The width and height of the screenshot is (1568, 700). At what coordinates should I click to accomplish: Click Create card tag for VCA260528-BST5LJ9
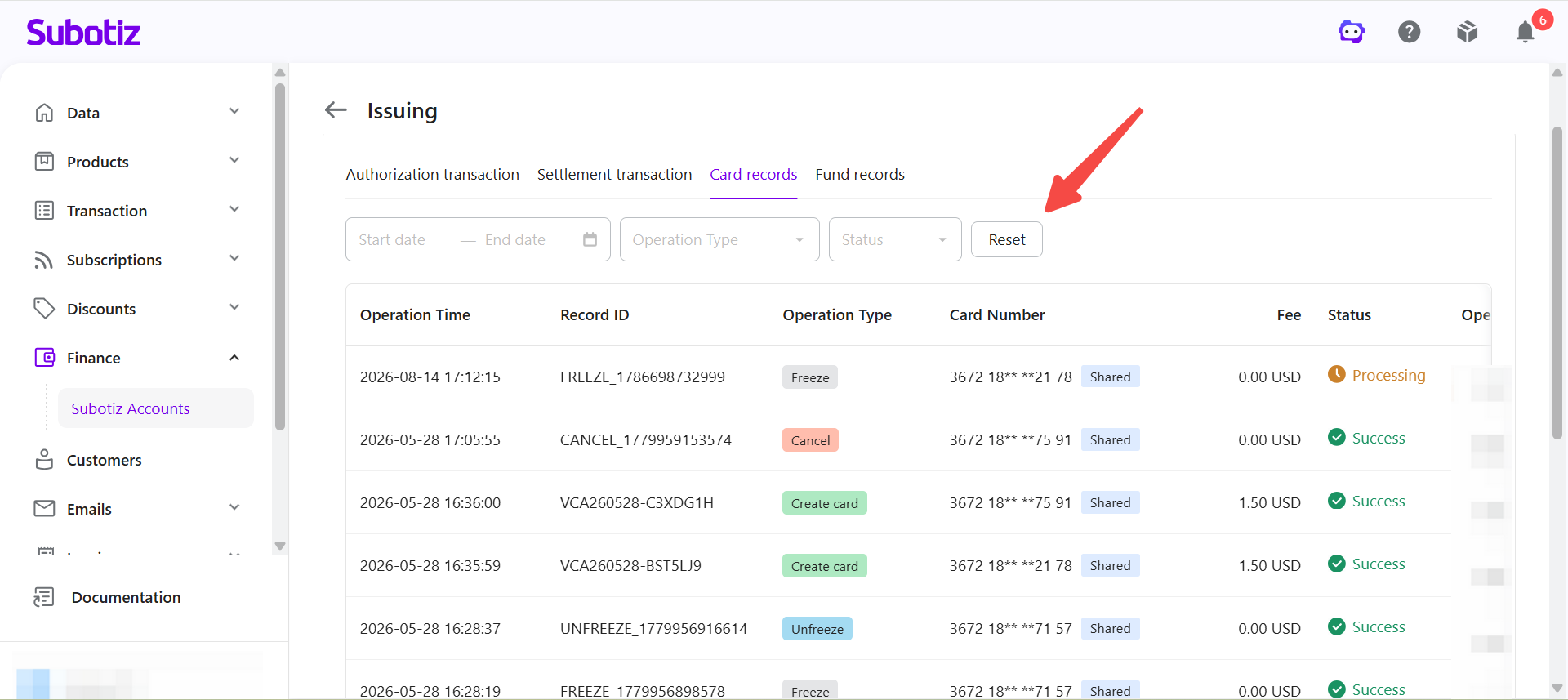tap(824, 566)
